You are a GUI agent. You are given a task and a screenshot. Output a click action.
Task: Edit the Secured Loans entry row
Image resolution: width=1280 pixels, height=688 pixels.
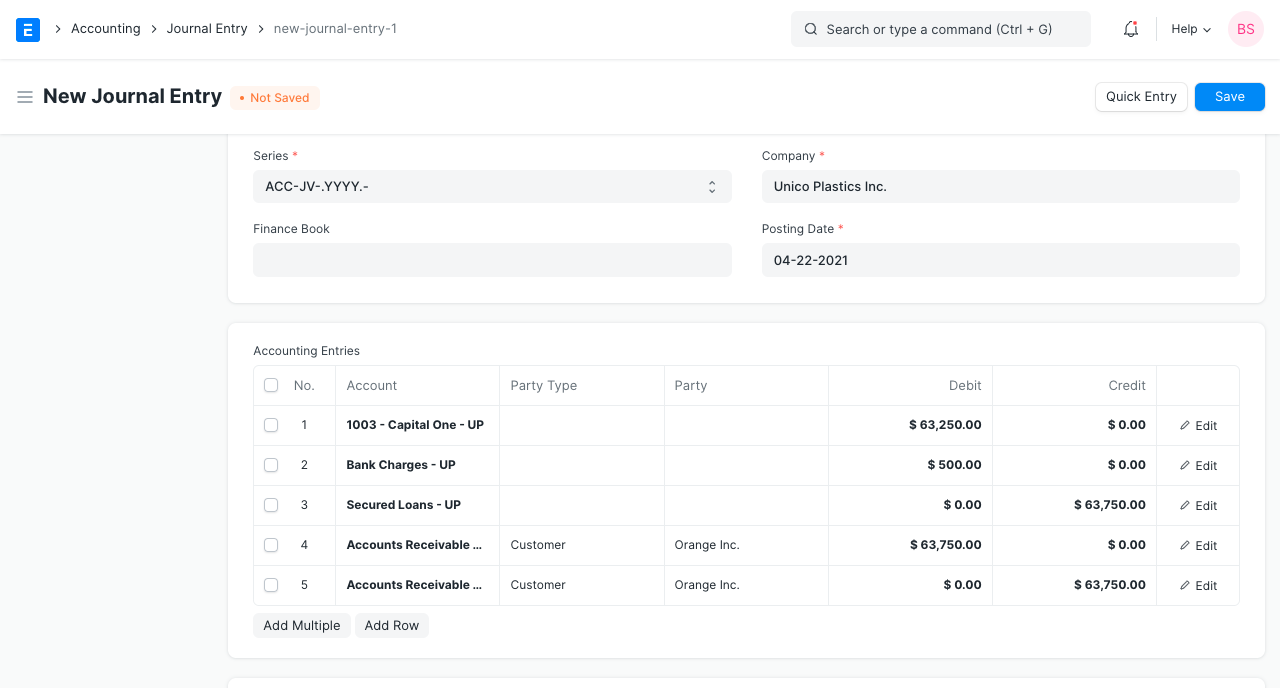pyautogui.click(x=1198, y=505)
